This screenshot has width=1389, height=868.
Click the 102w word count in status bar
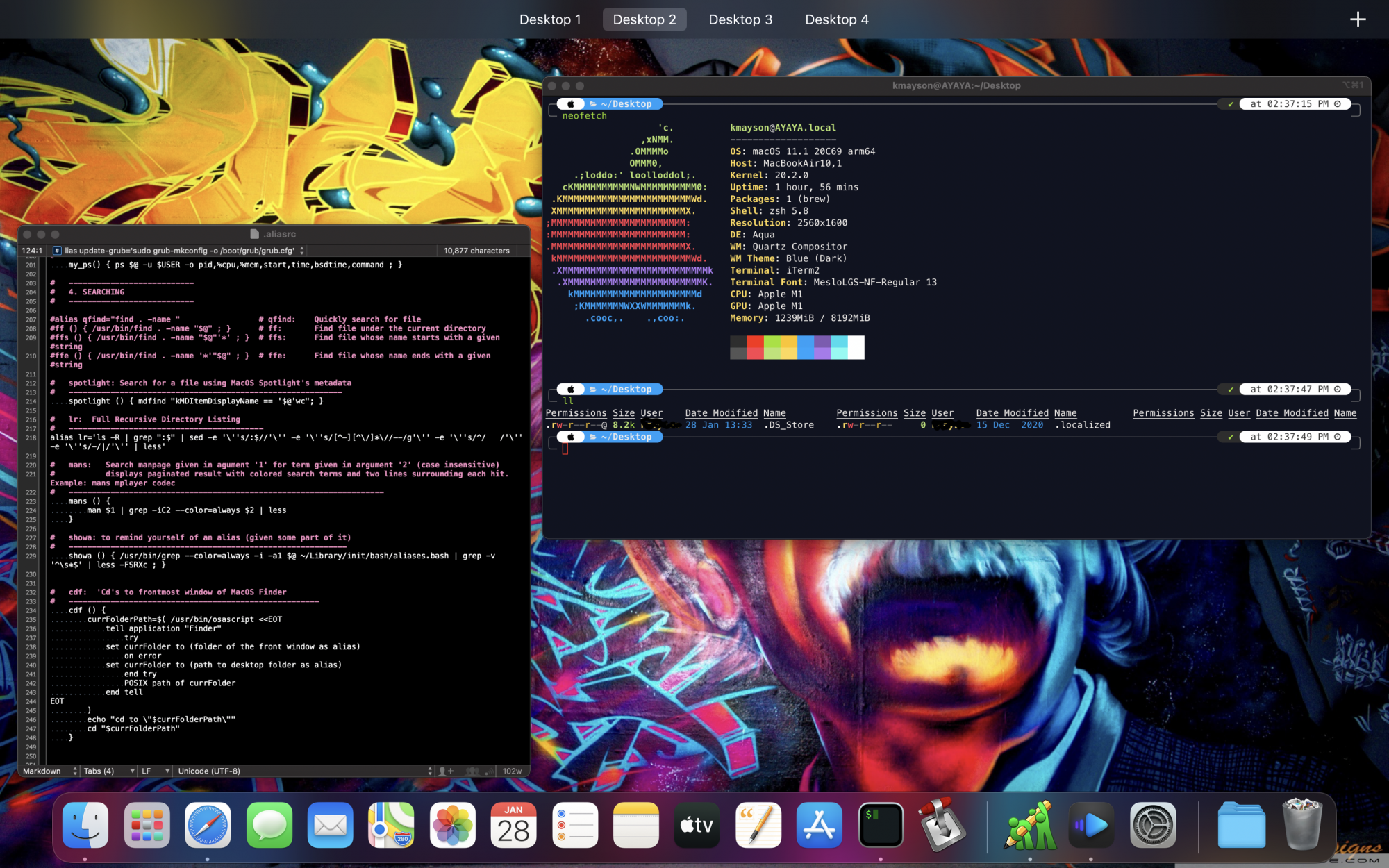[x=513, y=771]
